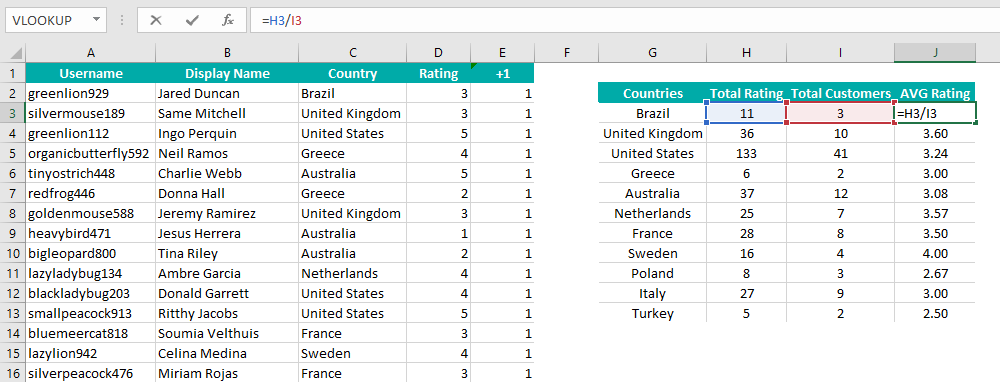Click Total Rating cell showing 11
1000x382 pixels.
(x=746, y=114)
